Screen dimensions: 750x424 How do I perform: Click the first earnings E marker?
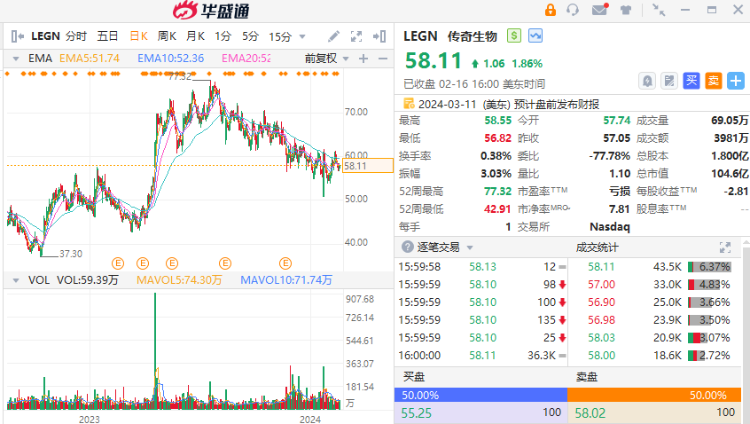[118, 263]
